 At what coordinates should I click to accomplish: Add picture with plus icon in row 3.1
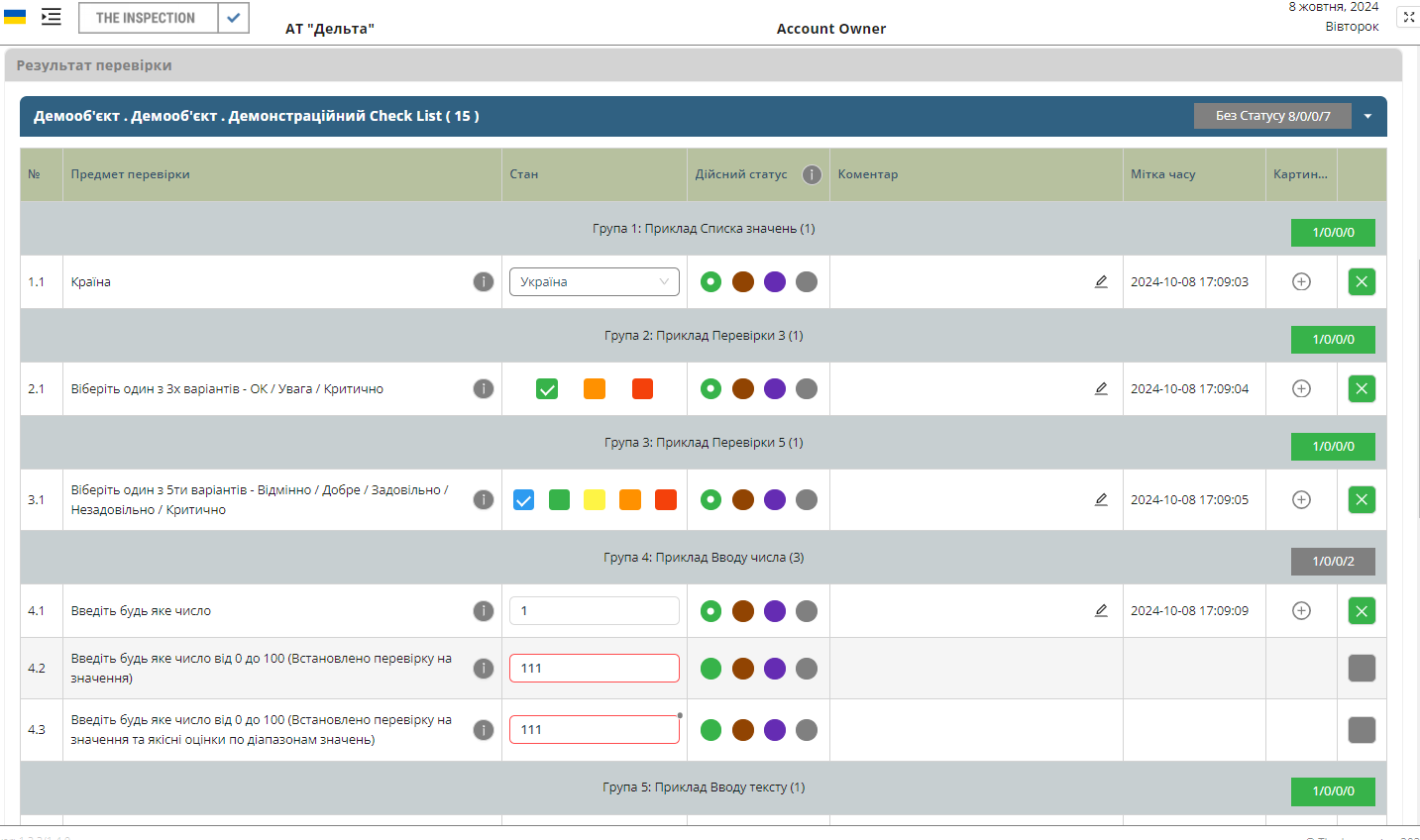point(1301,500)
